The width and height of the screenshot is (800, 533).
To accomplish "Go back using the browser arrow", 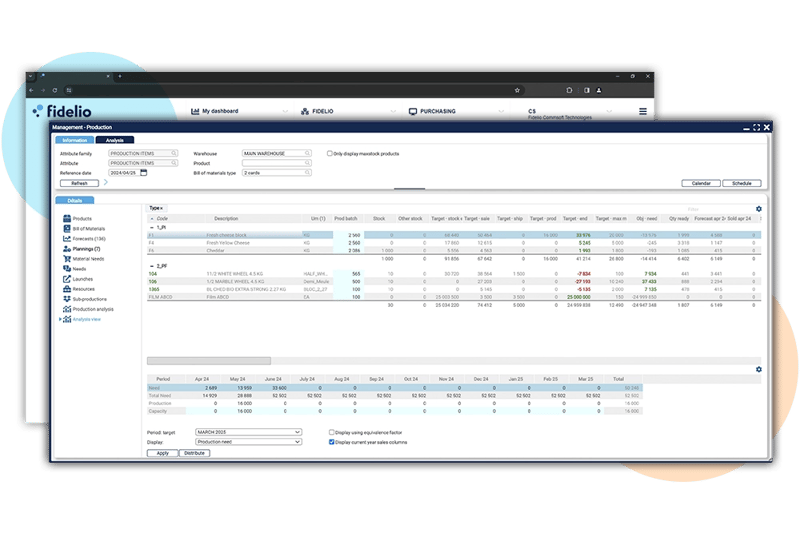I will point(32,90).
